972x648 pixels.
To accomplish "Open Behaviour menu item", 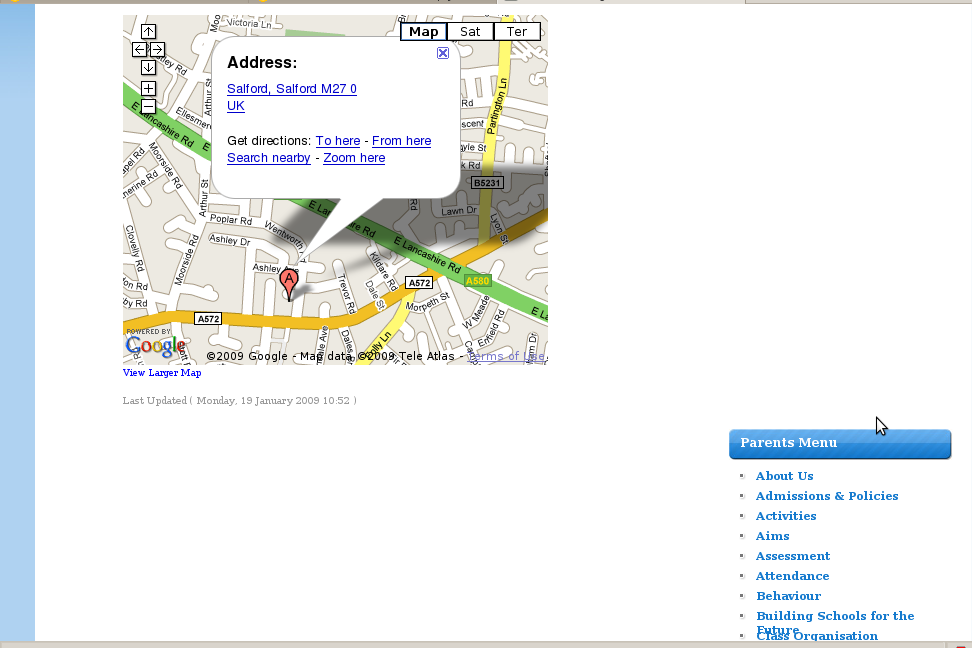I will 789,596.
